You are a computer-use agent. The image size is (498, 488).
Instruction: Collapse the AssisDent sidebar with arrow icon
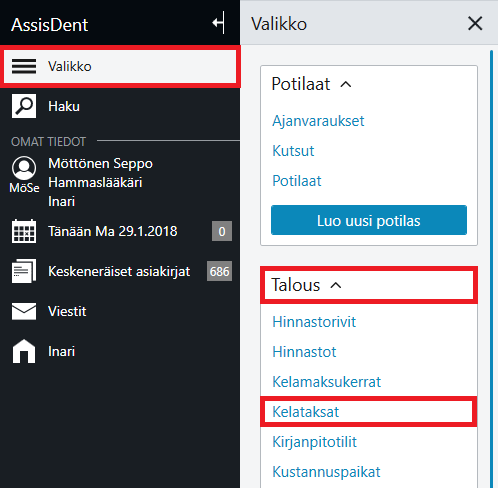(x=219, y=23)
